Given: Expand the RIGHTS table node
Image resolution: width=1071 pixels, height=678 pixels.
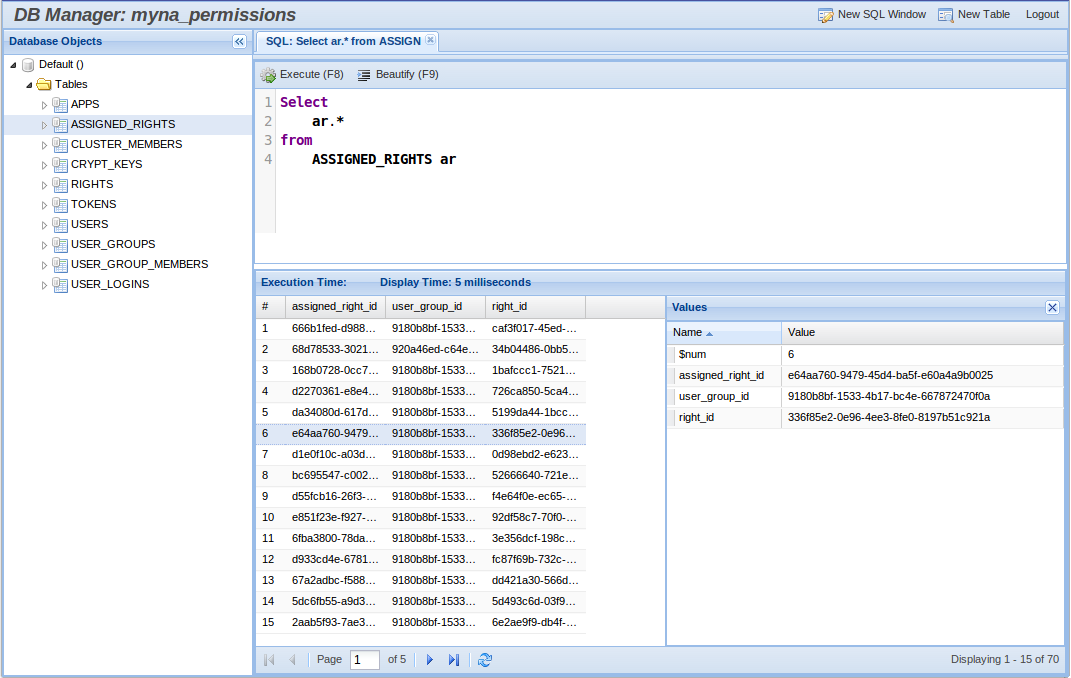Looking at the screenshot, I should pyautogui.click(x=43, y=184).
